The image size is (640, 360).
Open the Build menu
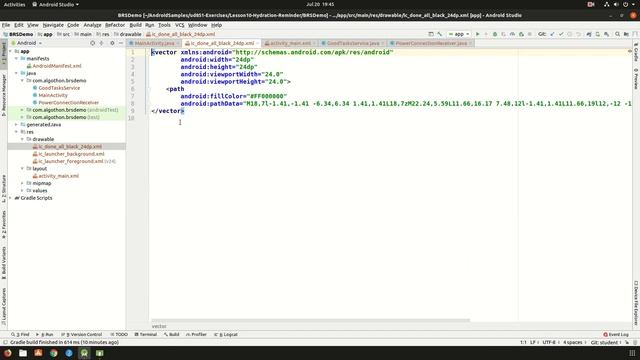click(135, 25)
